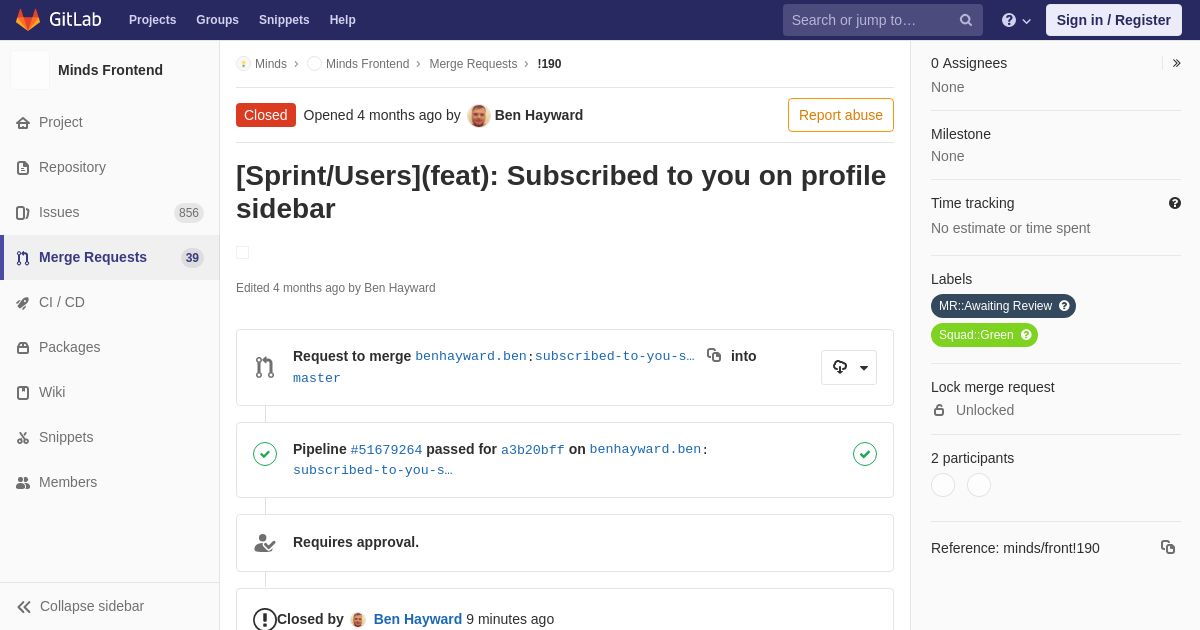1200x630 pixels.
Task: Click Merge Requests breadcrumb link
Action: (473, 64)
